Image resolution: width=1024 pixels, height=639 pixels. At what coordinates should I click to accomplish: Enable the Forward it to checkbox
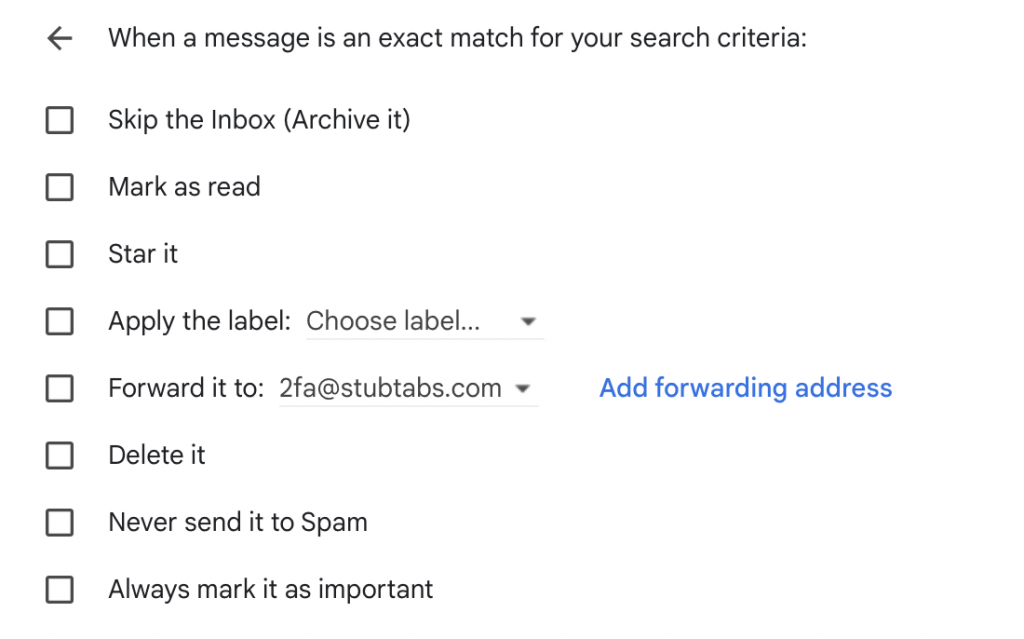60,388
